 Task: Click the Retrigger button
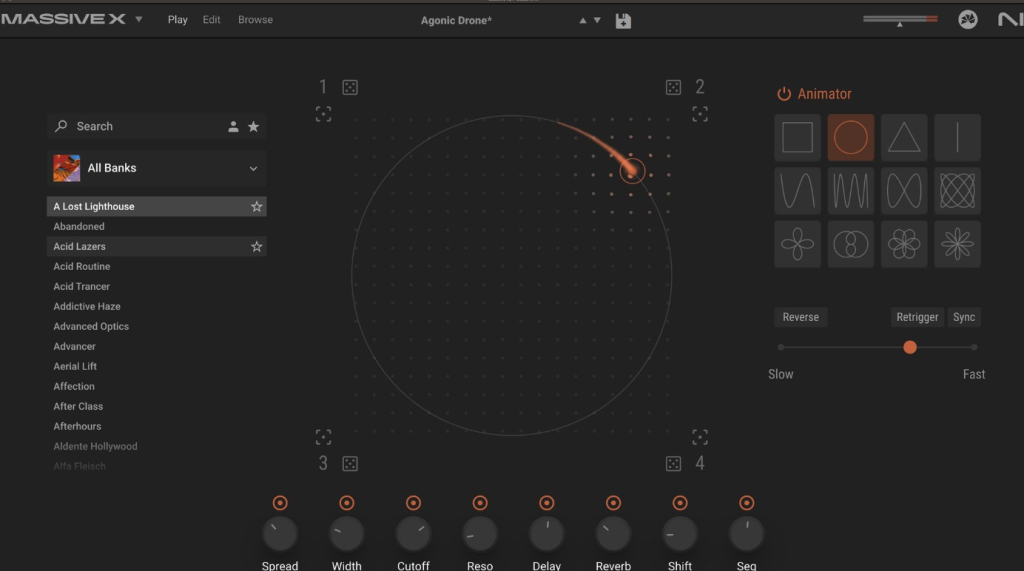pos(917,317)
